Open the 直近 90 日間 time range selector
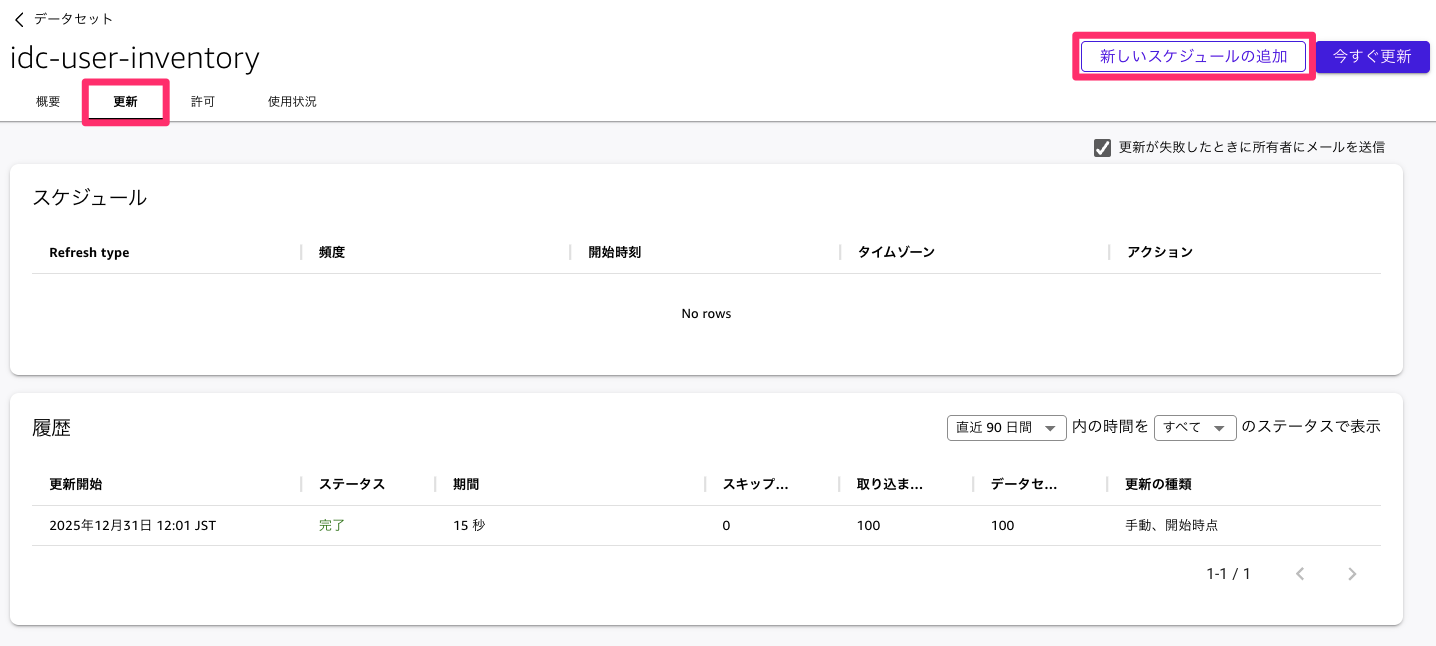 pyautogui.click(x=1006, y=427)
